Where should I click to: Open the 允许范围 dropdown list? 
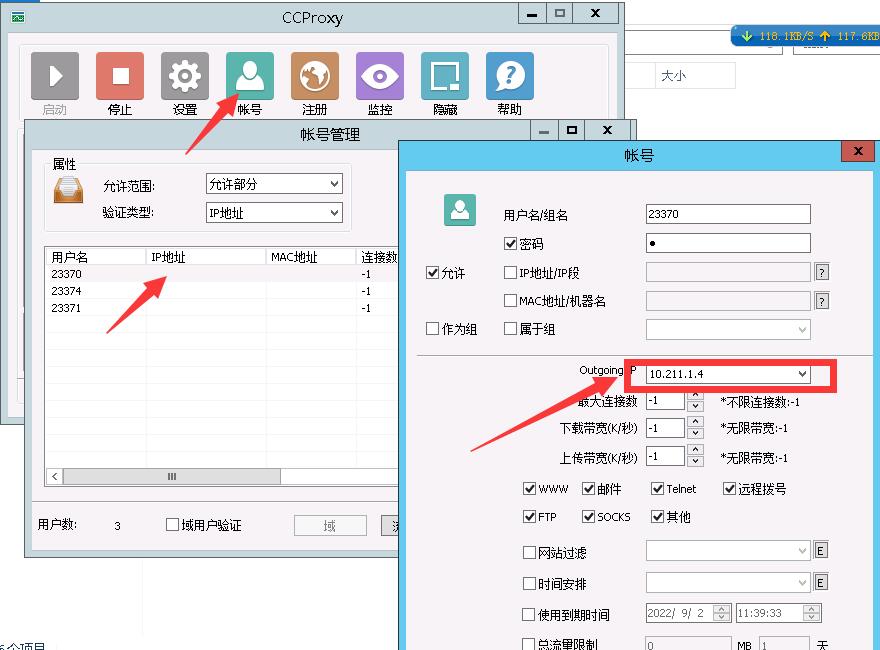[x=334, y=184]
